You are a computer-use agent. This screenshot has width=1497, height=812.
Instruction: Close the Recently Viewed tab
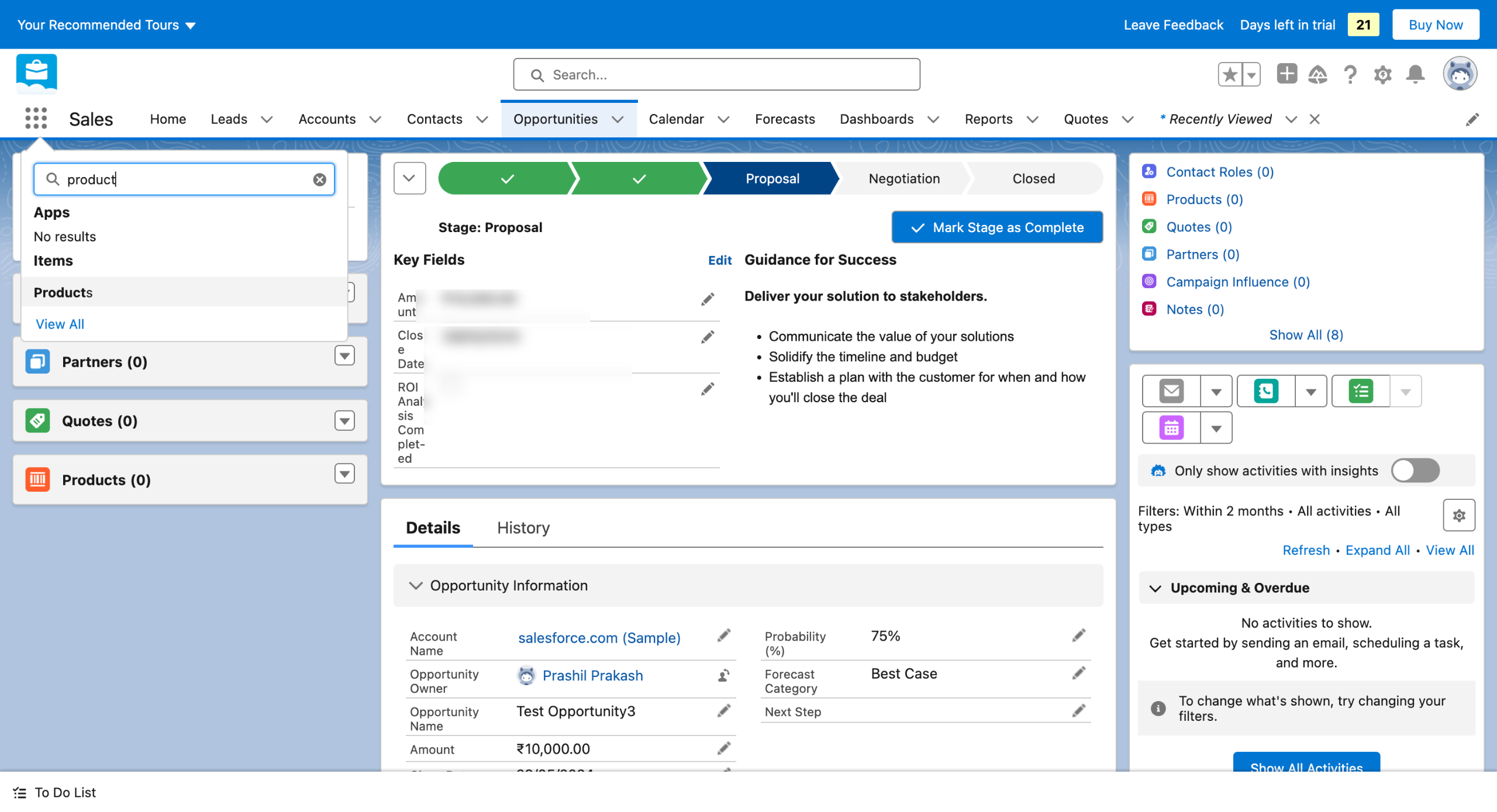click(x=1315, y=119)
